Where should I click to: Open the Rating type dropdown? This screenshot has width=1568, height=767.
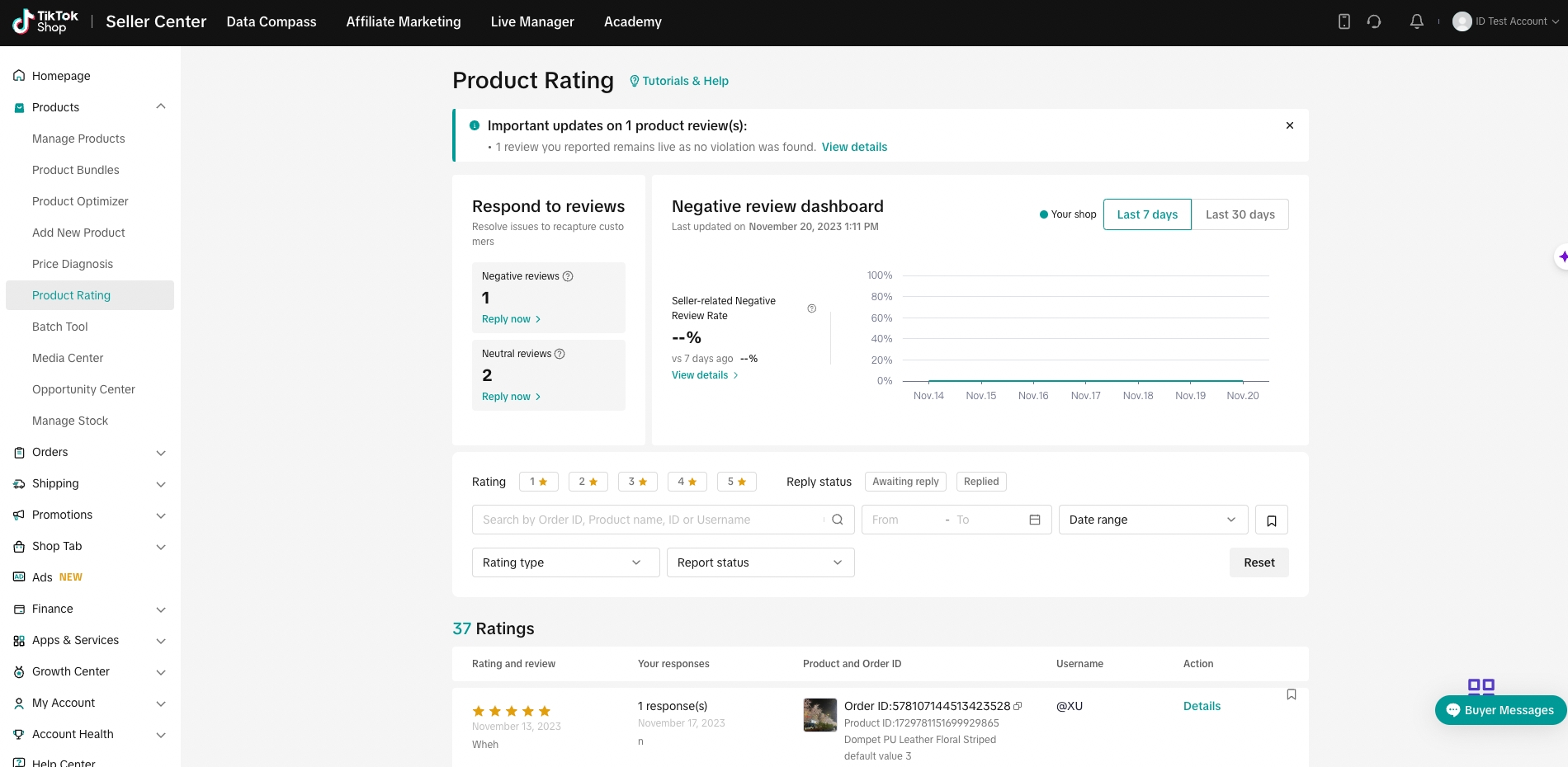565,562
